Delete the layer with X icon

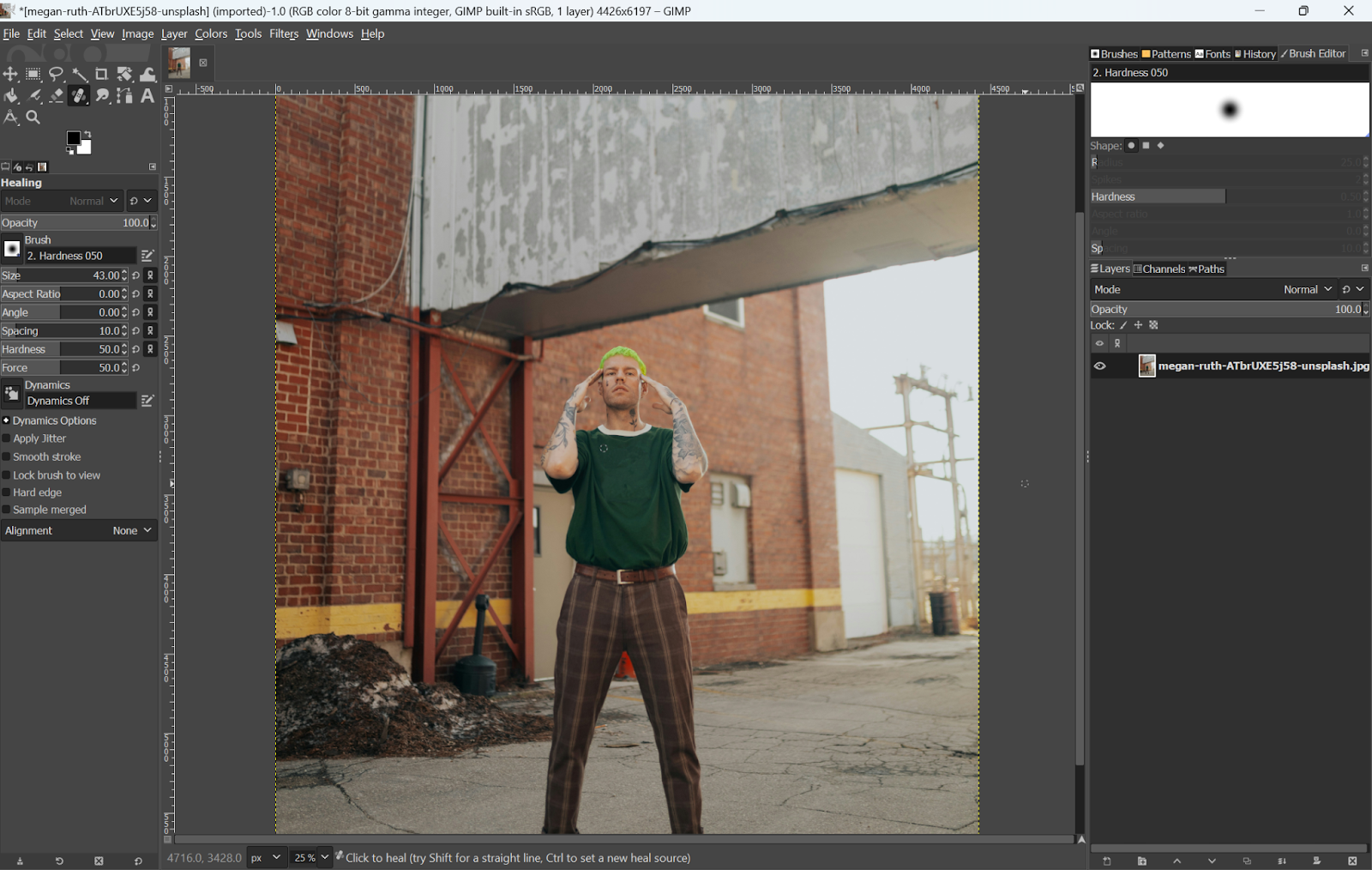pos(1352,861)
